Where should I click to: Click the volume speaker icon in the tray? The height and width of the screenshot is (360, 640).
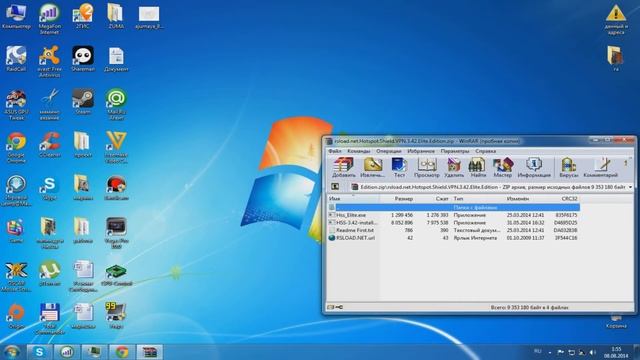coord(592,352)
